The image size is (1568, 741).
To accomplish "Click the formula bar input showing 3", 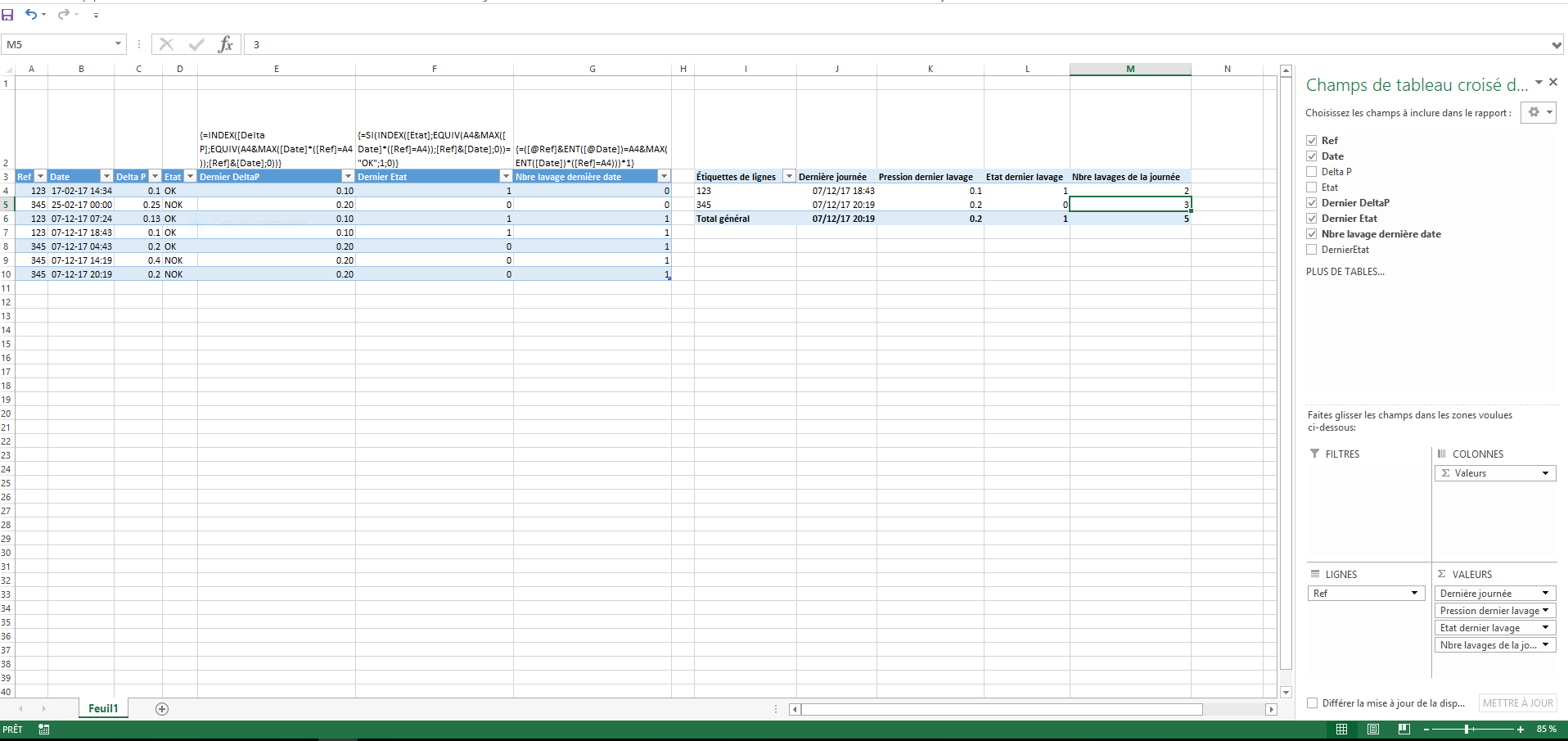I will [896, 44].
